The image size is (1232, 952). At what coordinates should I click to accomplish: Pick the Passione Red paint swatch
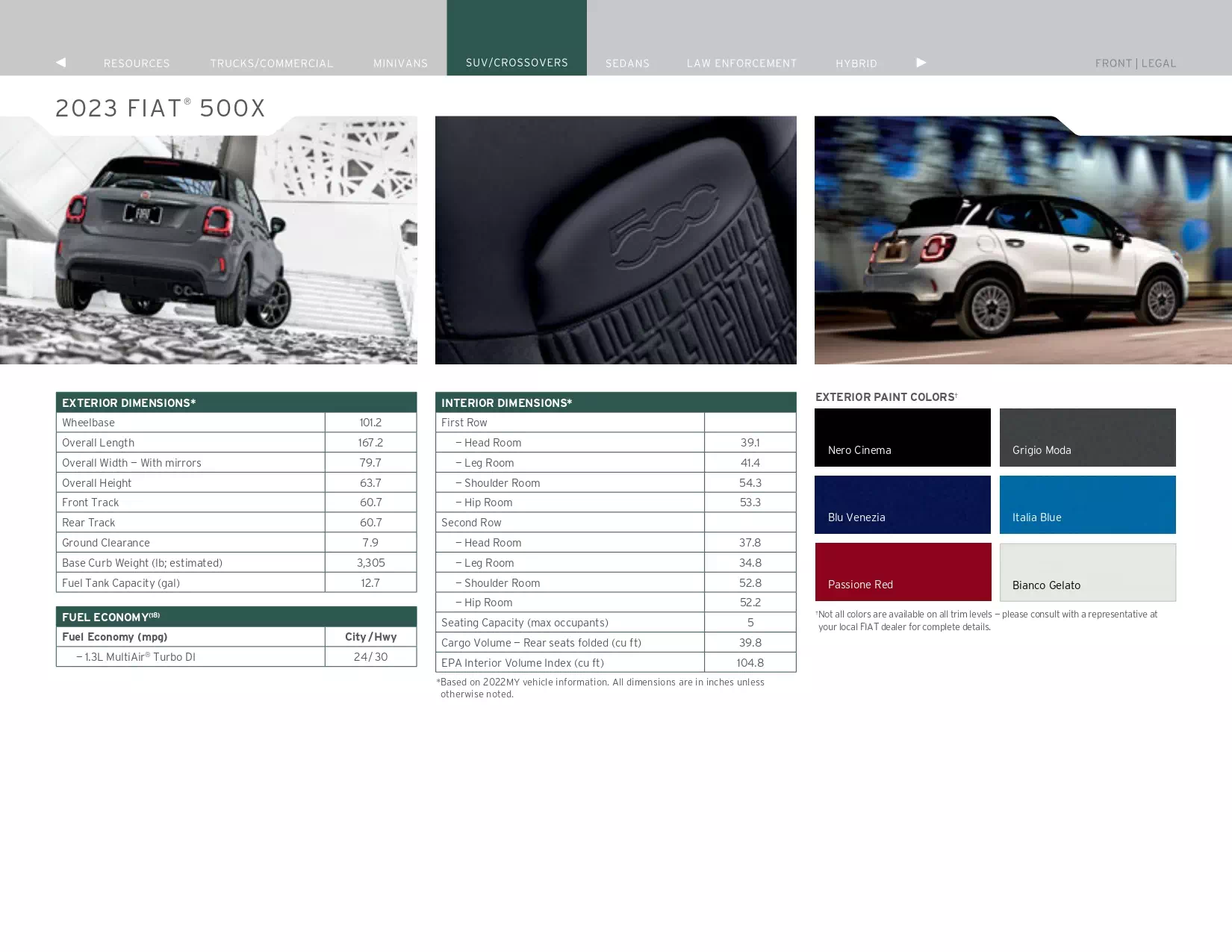(x=903, y=572)
